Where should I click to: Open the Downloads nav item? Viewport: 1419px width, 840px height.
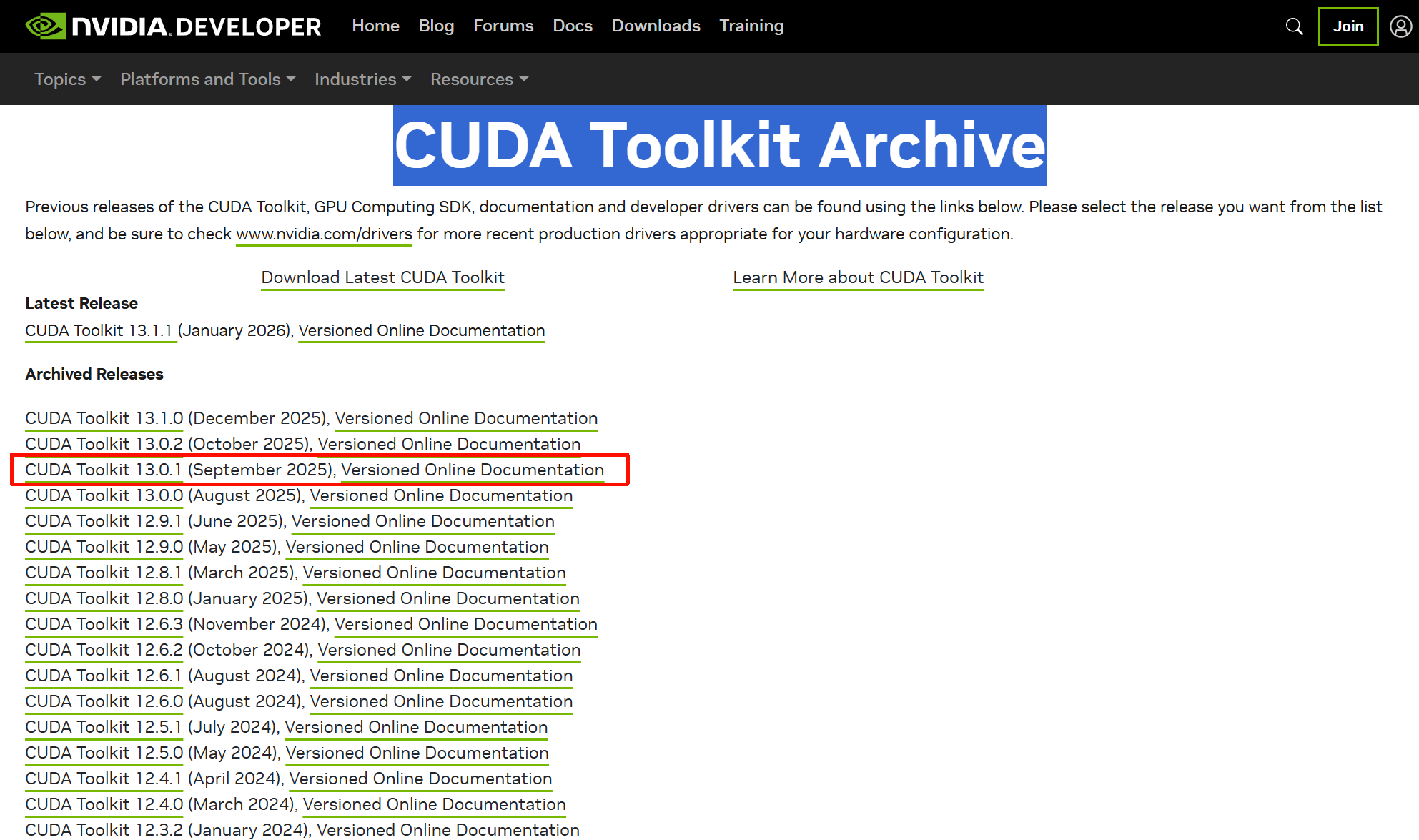656,26
